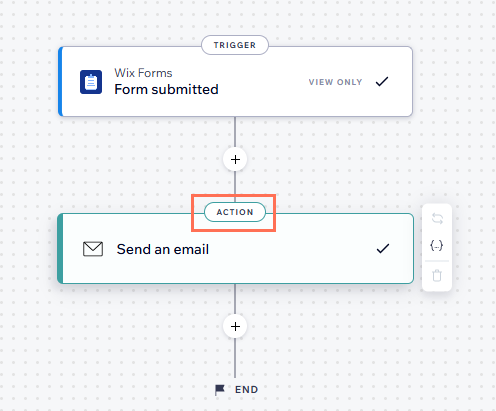Click the checkmark on Send an email card

383,248
